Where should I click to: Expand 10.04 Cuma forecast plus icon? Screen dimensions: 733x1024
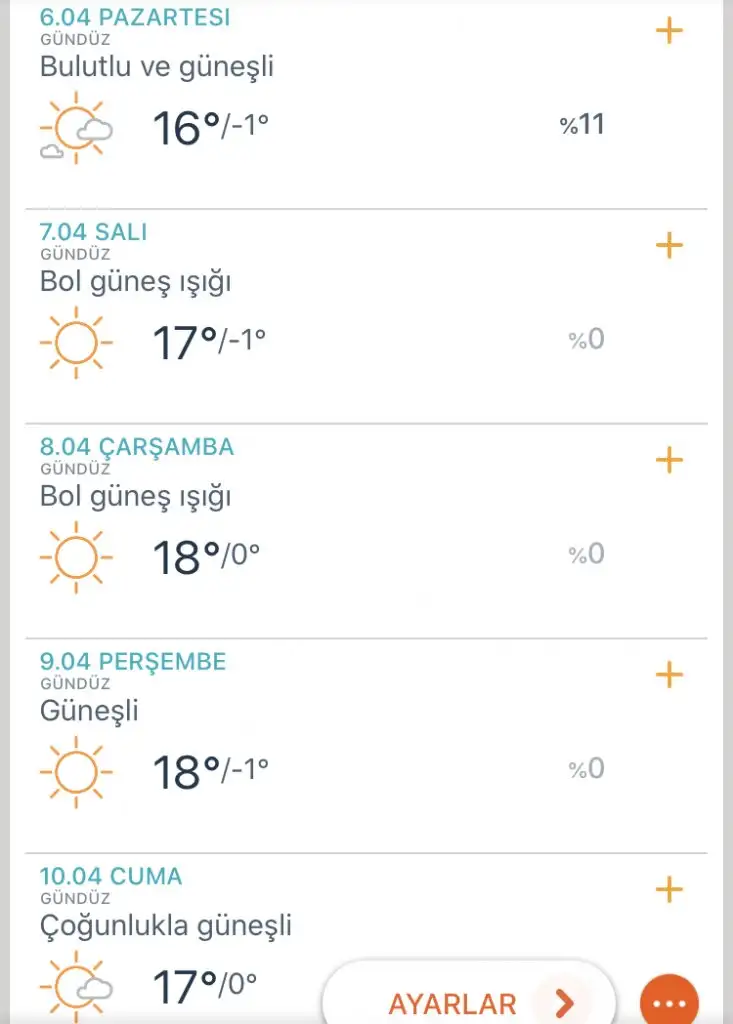tap(669, 889)
